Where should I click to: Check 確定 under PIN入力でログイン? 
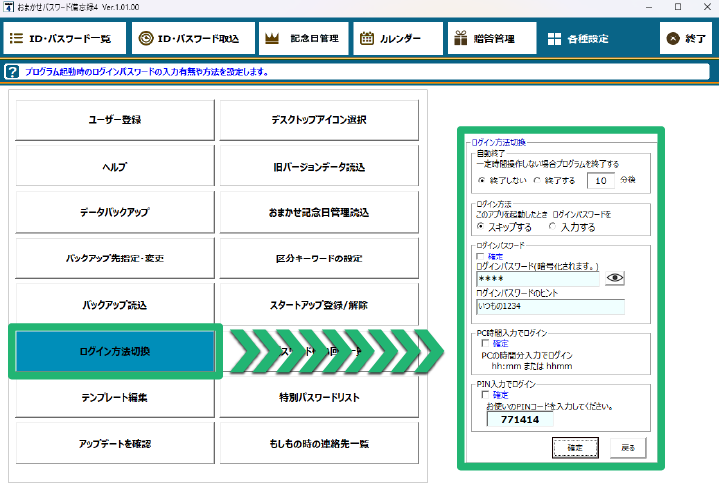(485, 395)
